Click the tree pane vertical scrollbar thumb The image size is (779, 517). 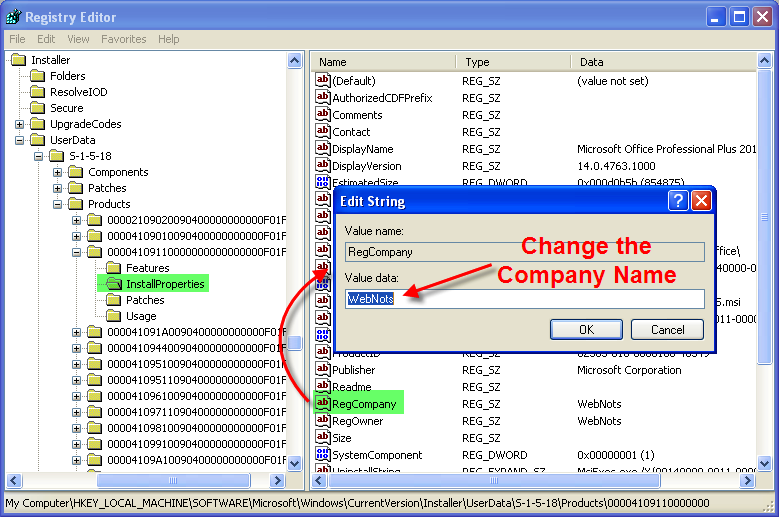click(x=295, y=343)
